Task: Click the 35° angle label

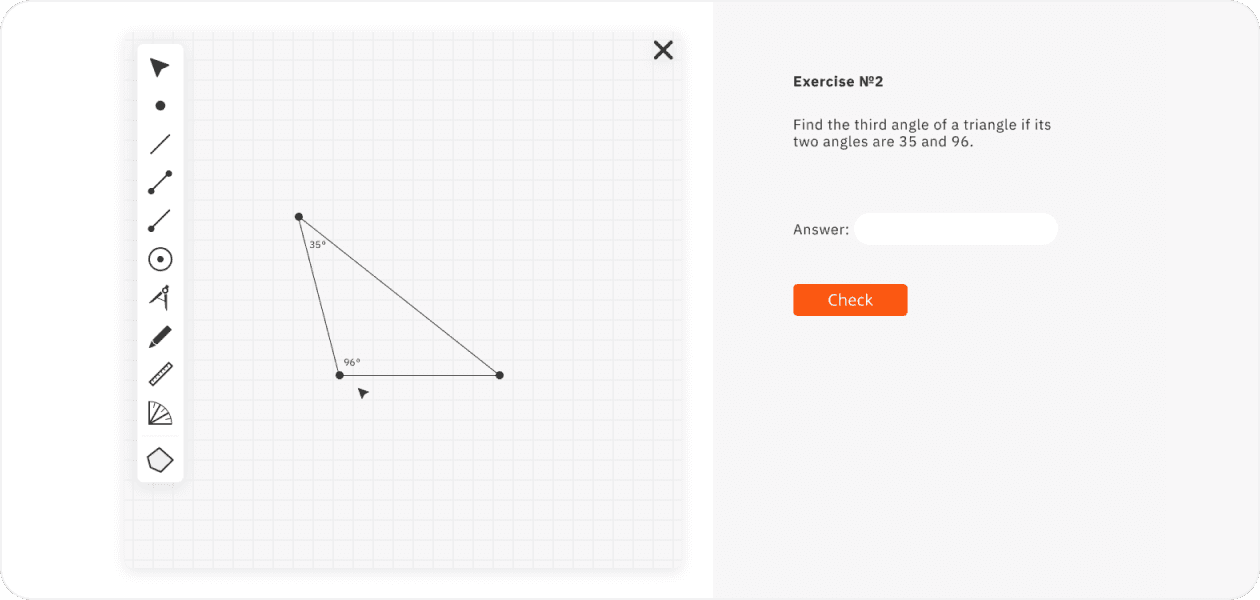Action: point(317,244)
